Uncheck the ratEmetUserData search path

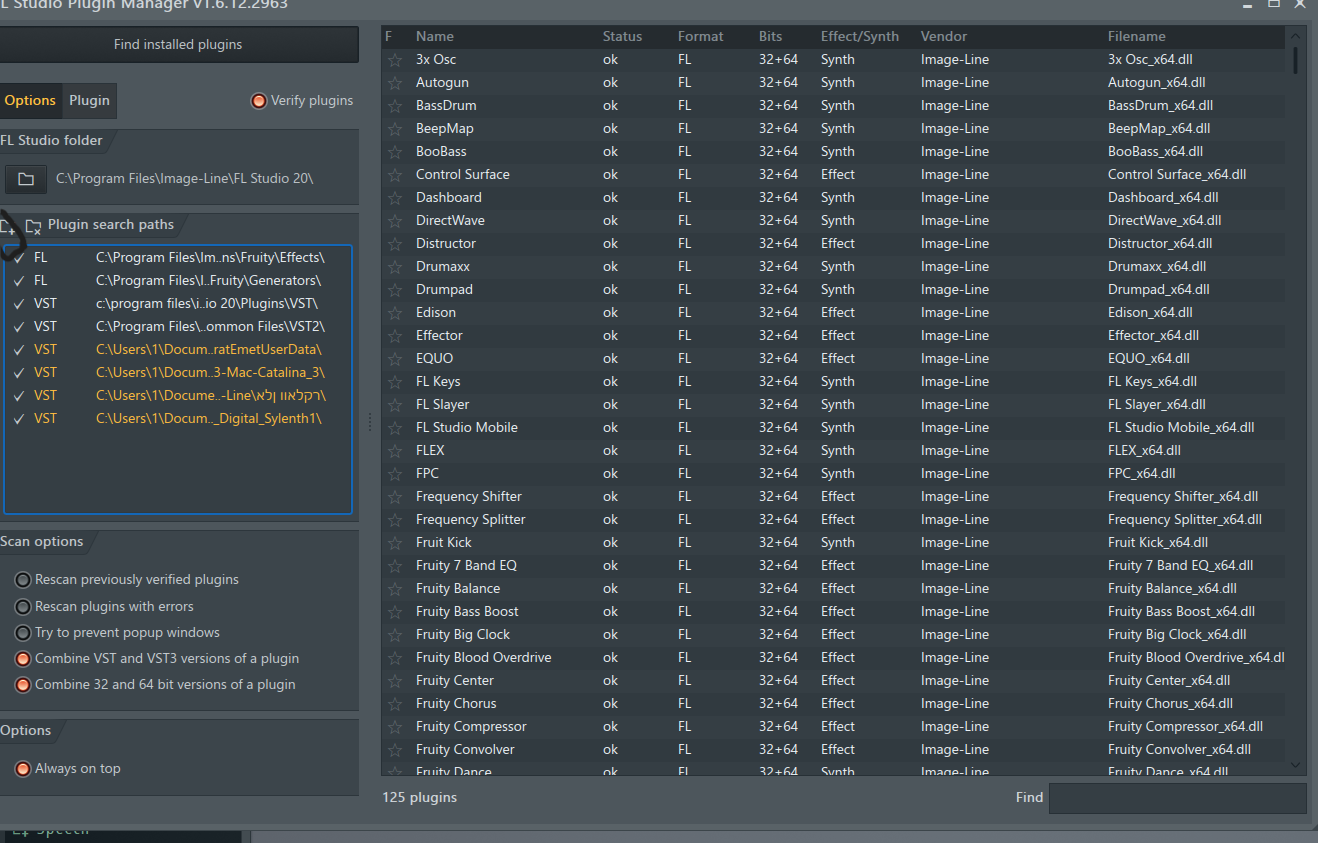19,350
